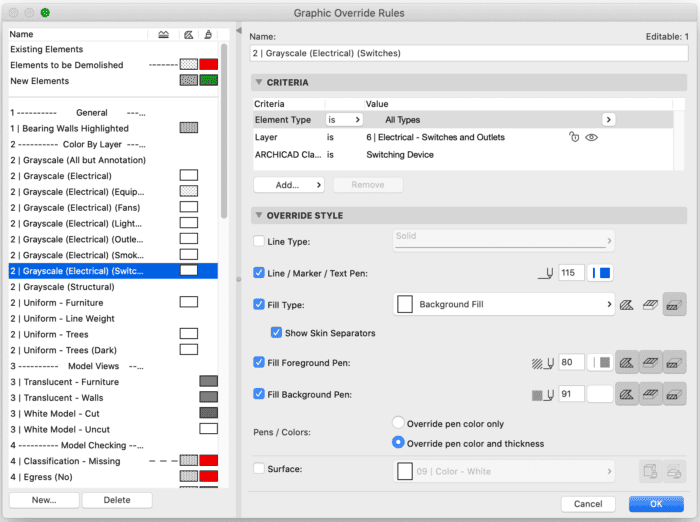Viewport: 700px width, 522px height.
Task: Select the Layer criteria row
Action: tap(463, 137)
